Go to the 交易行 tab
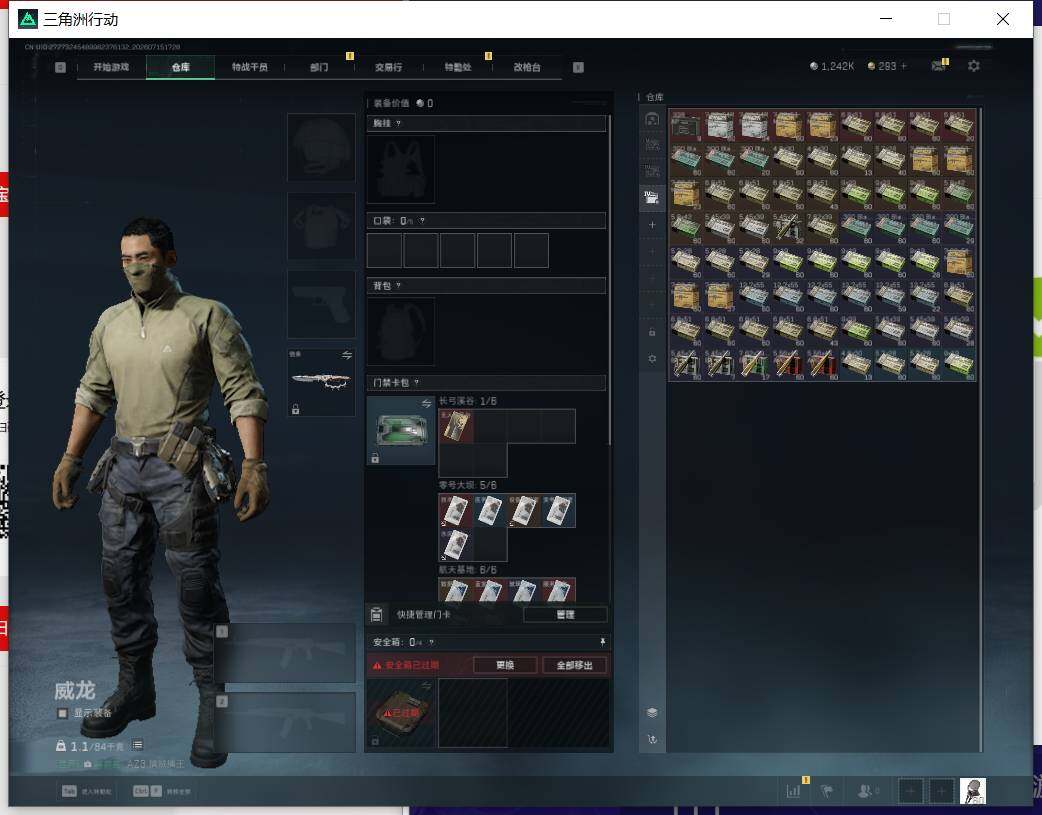The width and height of the screenshot is (1042, 815). [x=388, y=67]
